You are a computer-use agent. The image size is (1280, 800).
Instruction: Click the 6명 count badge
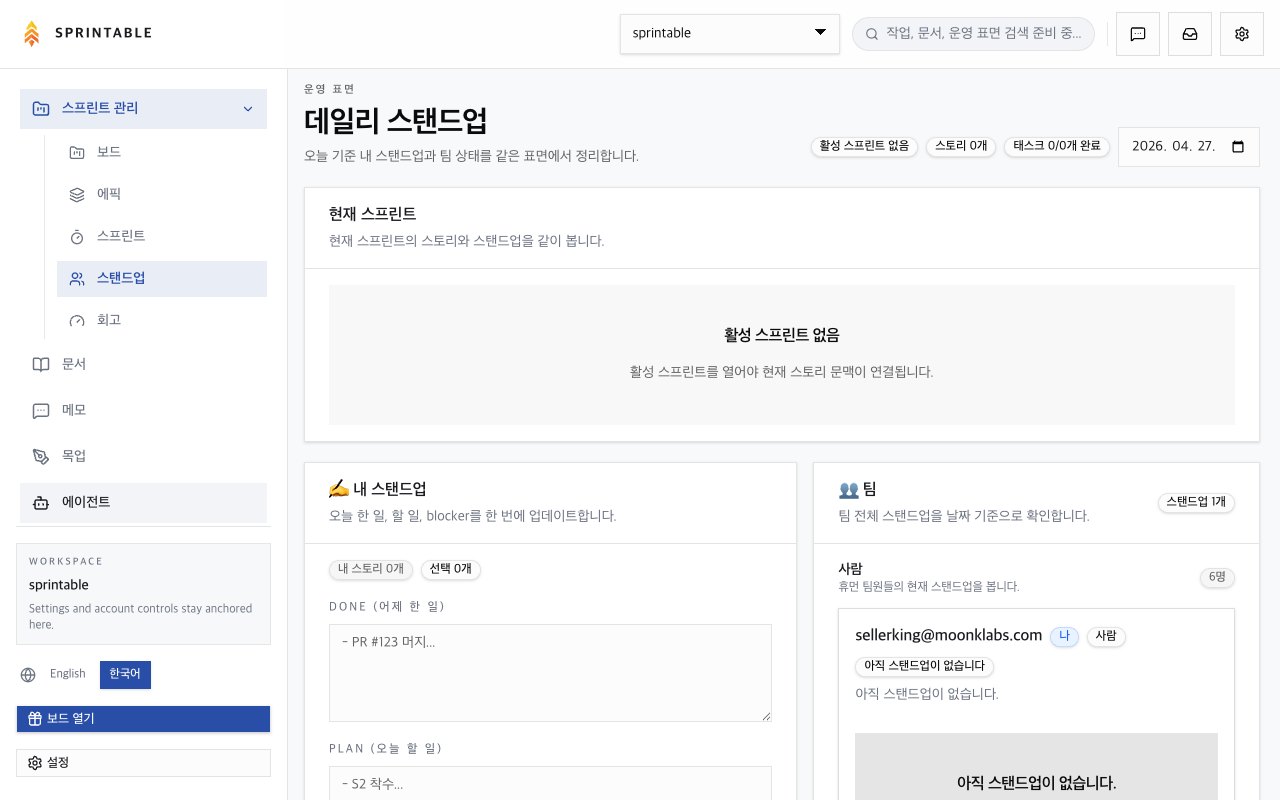(1217, 577)
